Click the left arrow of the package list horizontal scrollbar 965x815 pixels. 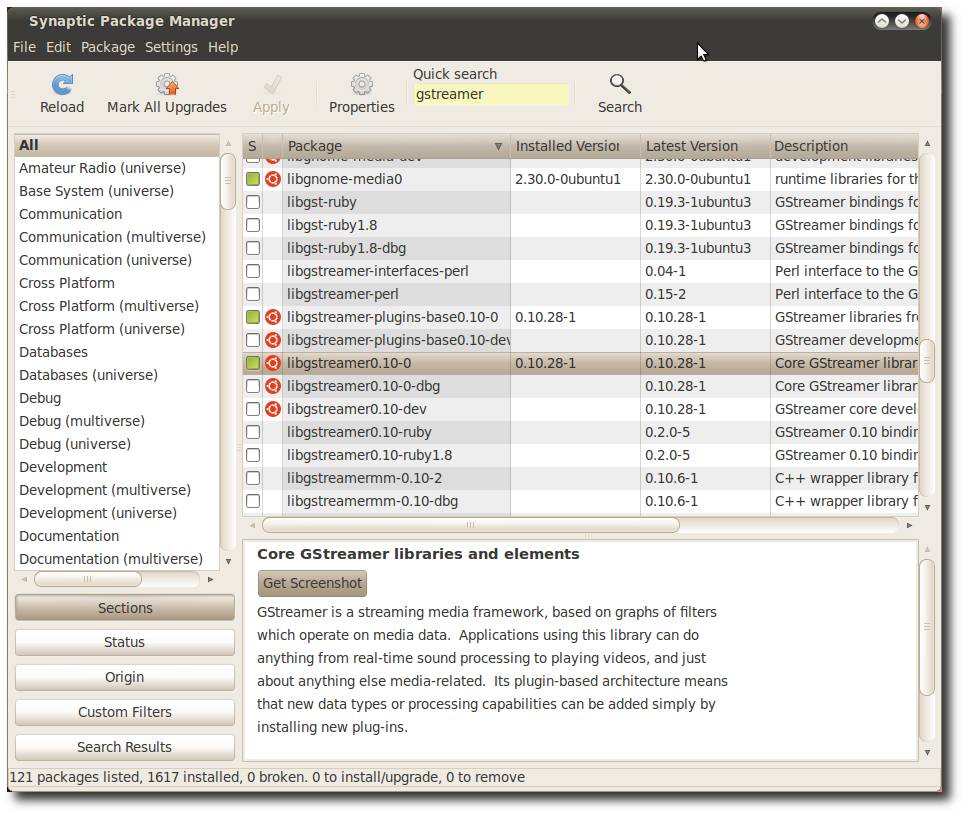click(x=252, y=526)
